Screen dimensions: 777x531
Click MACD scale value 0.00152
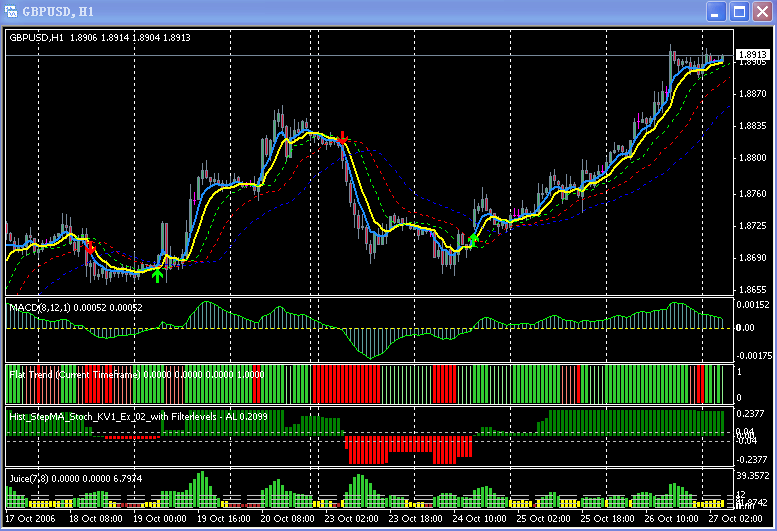pos(753,305)
